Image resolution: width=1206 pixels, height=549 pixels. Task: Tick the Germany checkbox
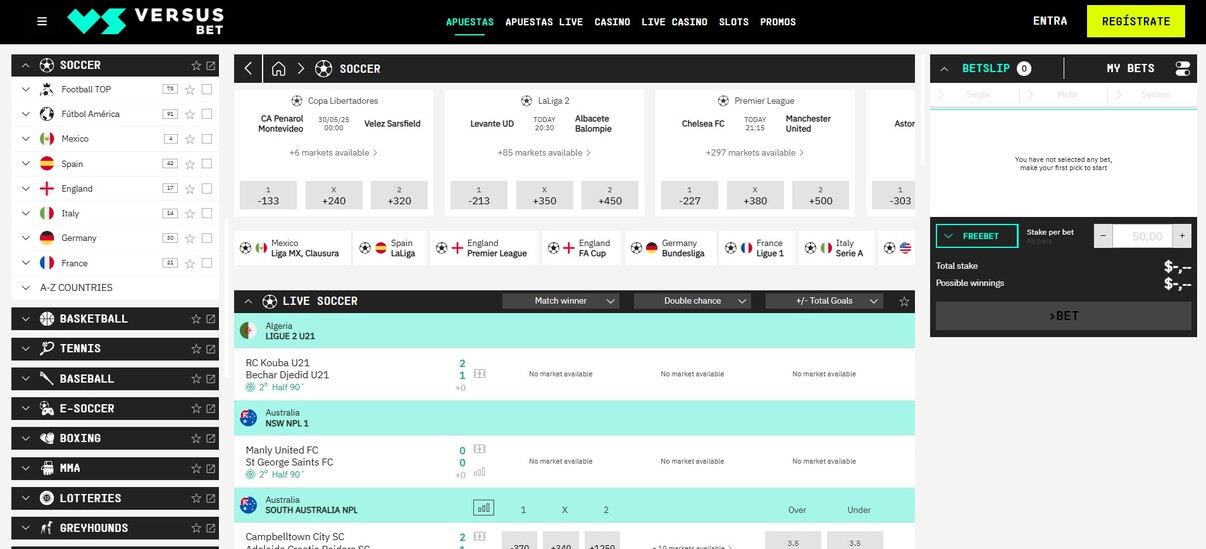(207, 238)
